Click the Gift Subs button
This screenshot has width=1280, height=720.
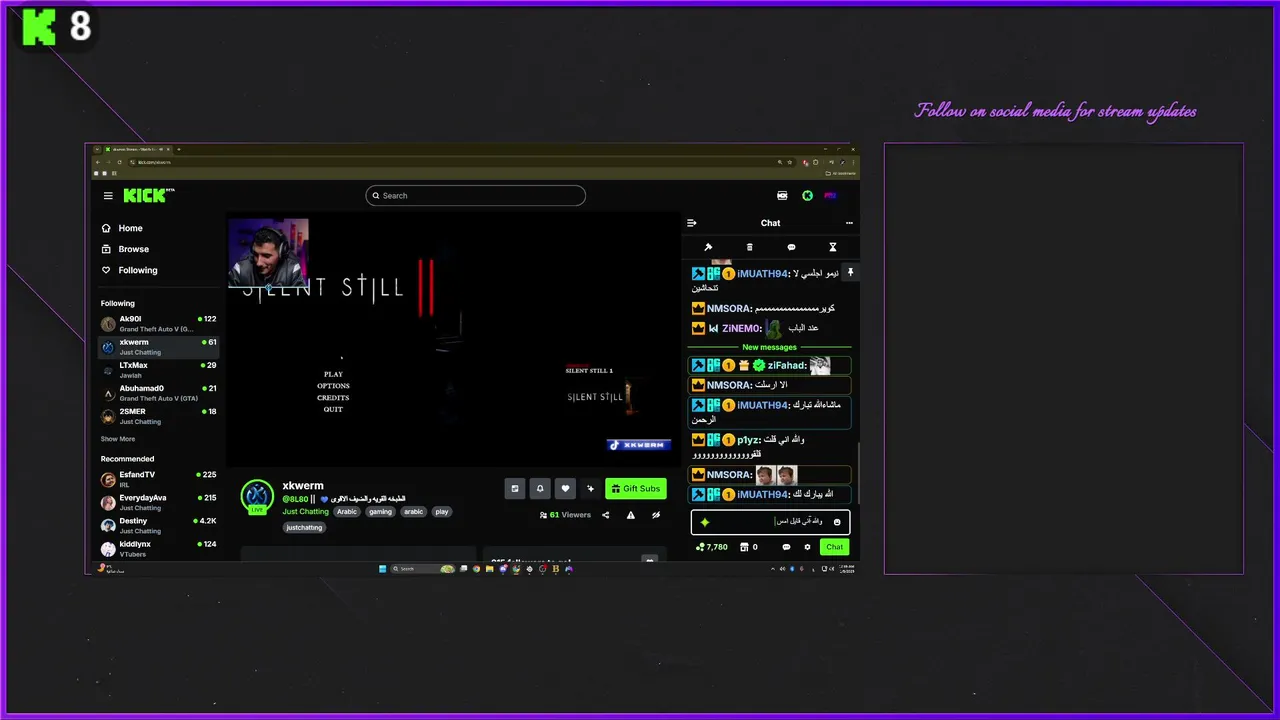click(x=635, y=488)
